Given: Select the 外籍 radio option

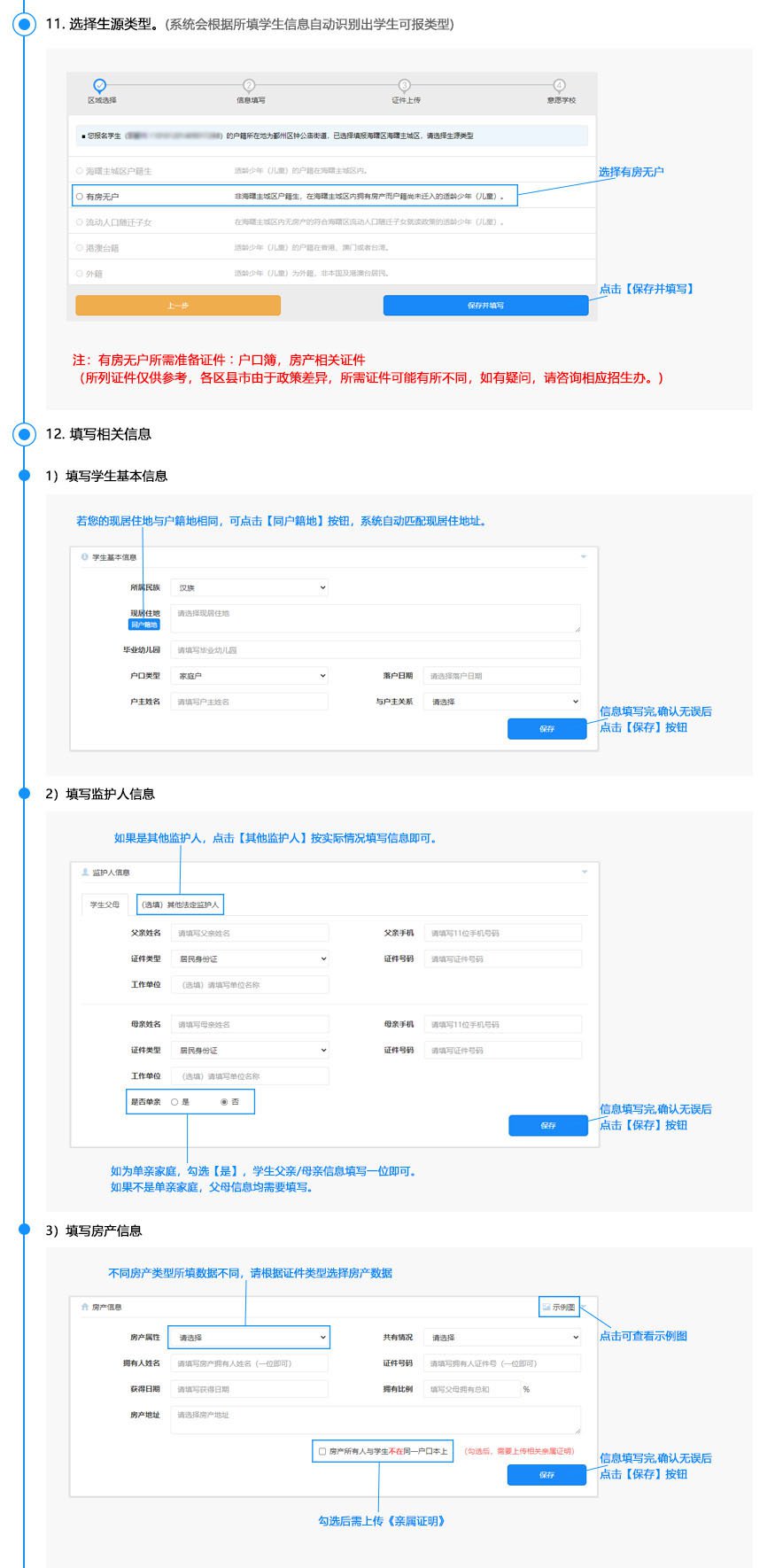Looking at the screenshot, I should 80,274.
